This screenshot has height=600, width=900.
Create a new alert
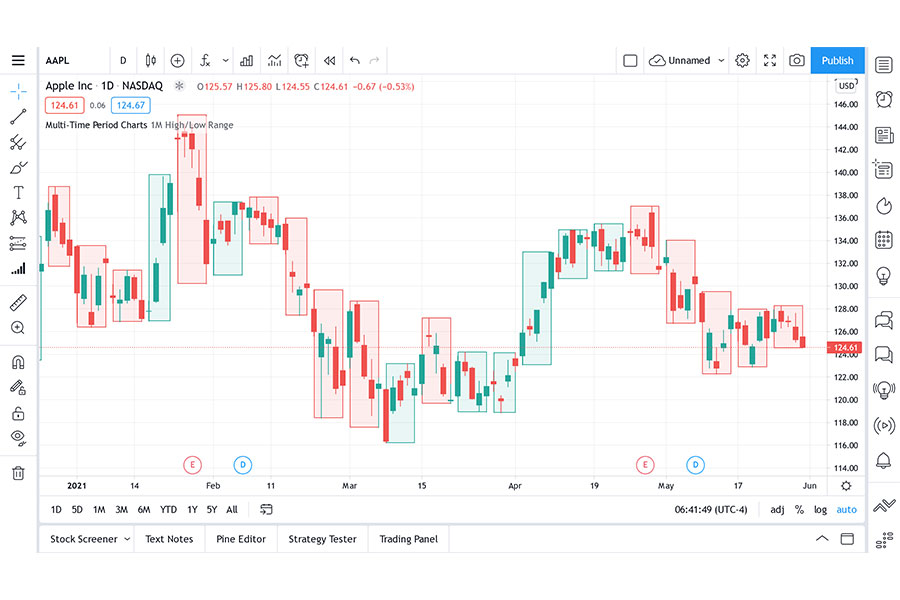(301, 60)
